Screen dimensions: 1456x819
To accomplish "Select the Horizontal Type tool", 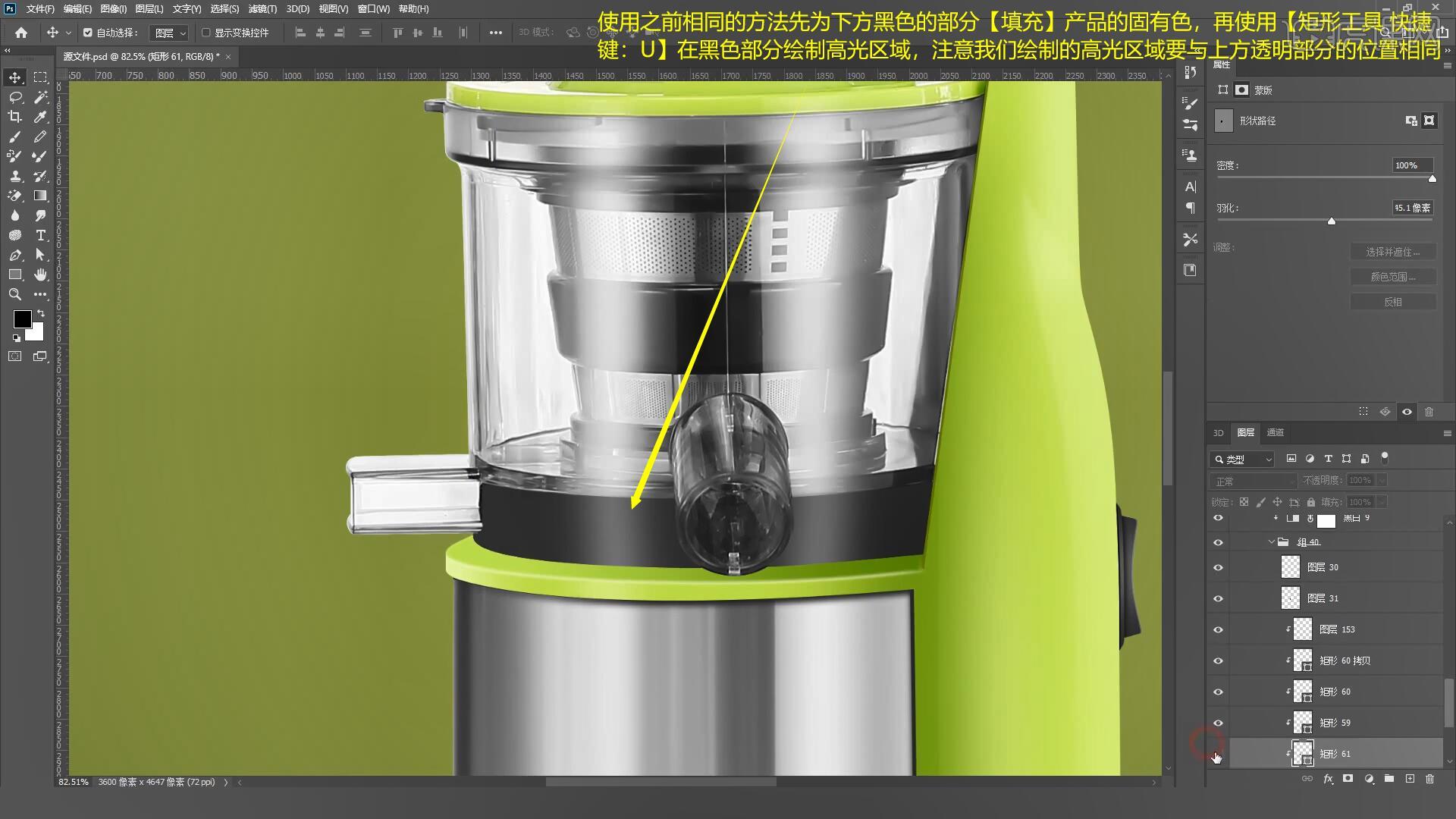I will (x=40, y=235).
